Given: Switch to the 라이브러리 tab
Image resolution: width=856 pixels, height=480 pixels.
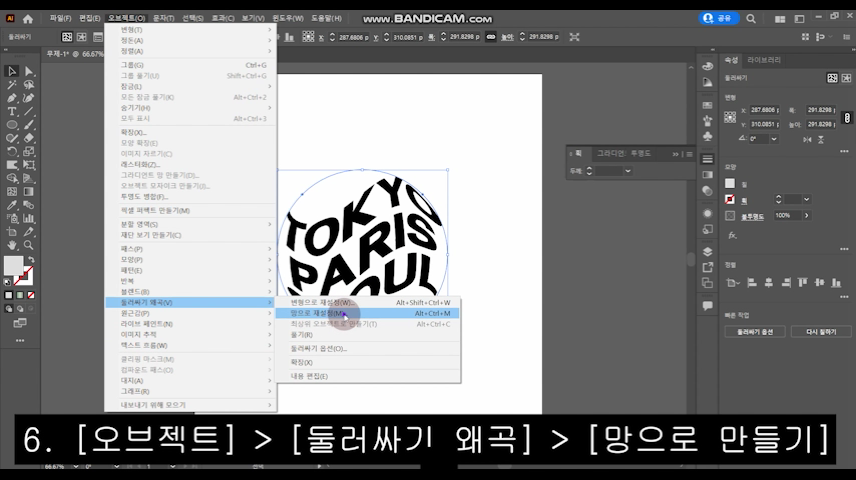Looking at the screenshot, I should click(764, 60).
